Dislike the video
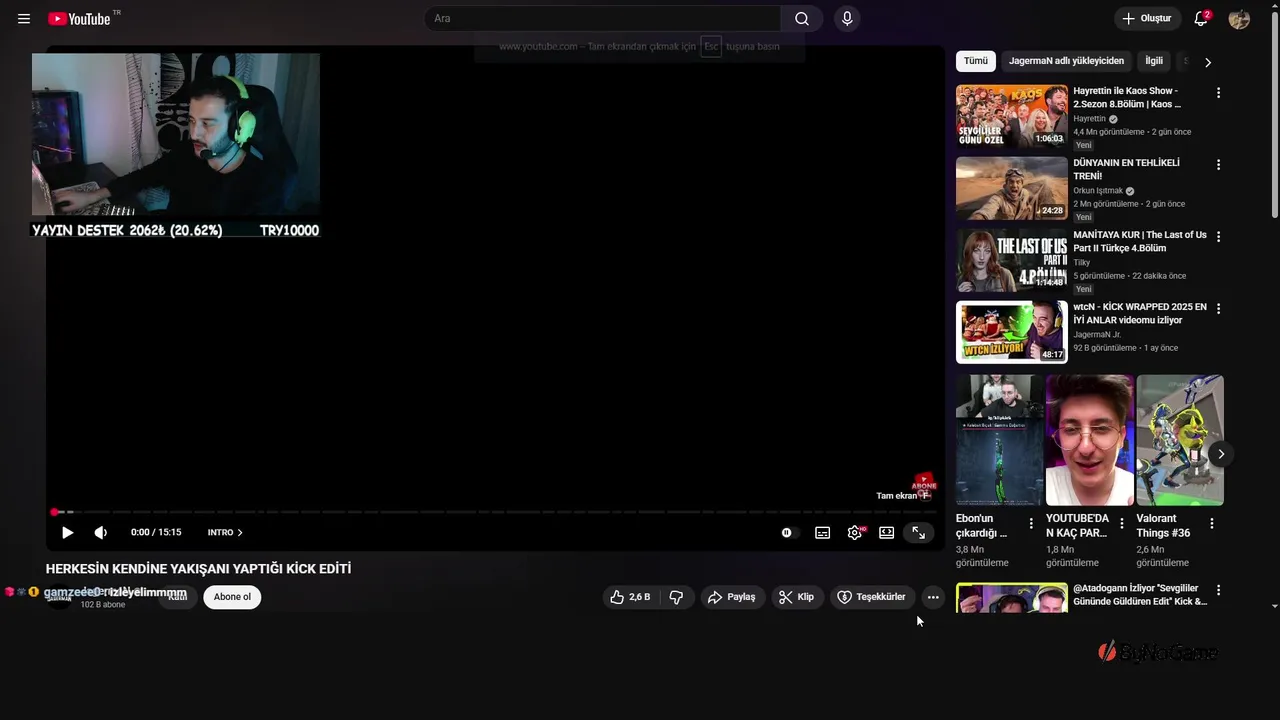 676,597
